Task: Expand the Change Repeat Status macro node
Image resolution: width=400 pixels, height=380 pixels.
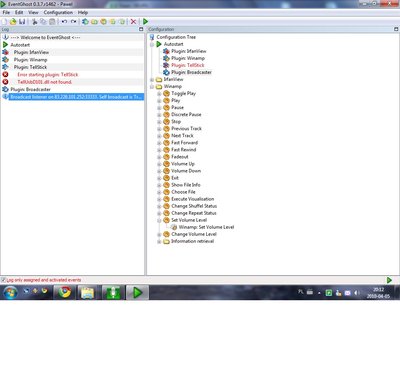Action: [159, 213]
